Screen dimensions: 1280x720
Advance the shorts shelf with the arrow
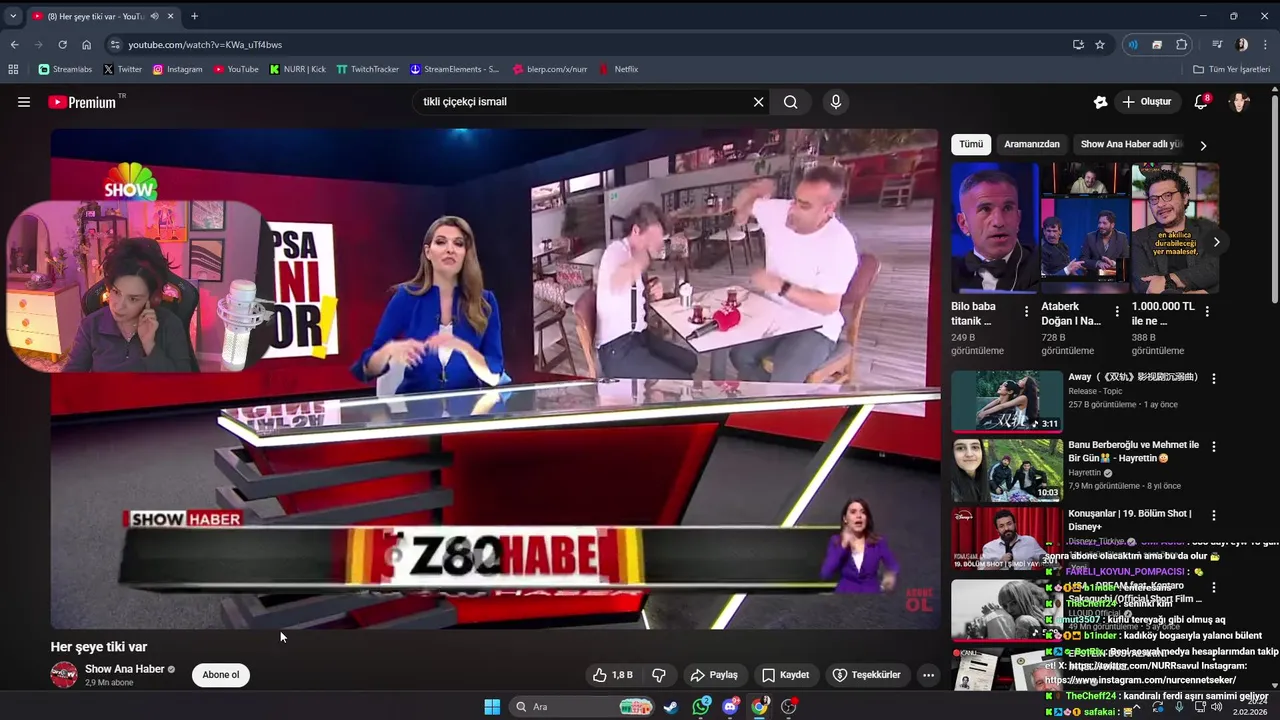coord(1216,242)
